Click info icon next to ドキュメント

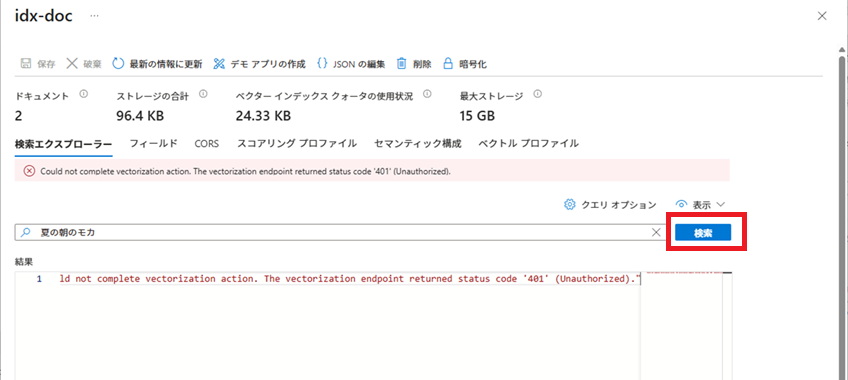coord(83,94)
